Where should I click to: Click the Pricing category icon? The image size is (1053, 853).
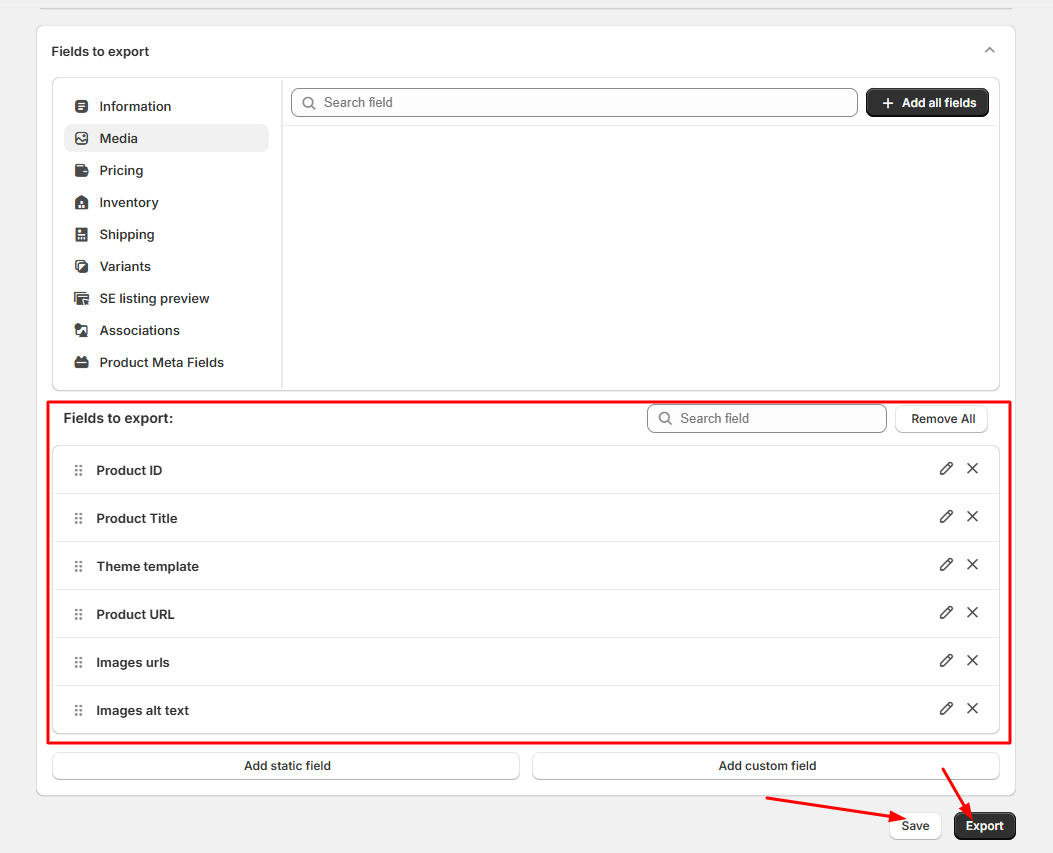(81, 171)
